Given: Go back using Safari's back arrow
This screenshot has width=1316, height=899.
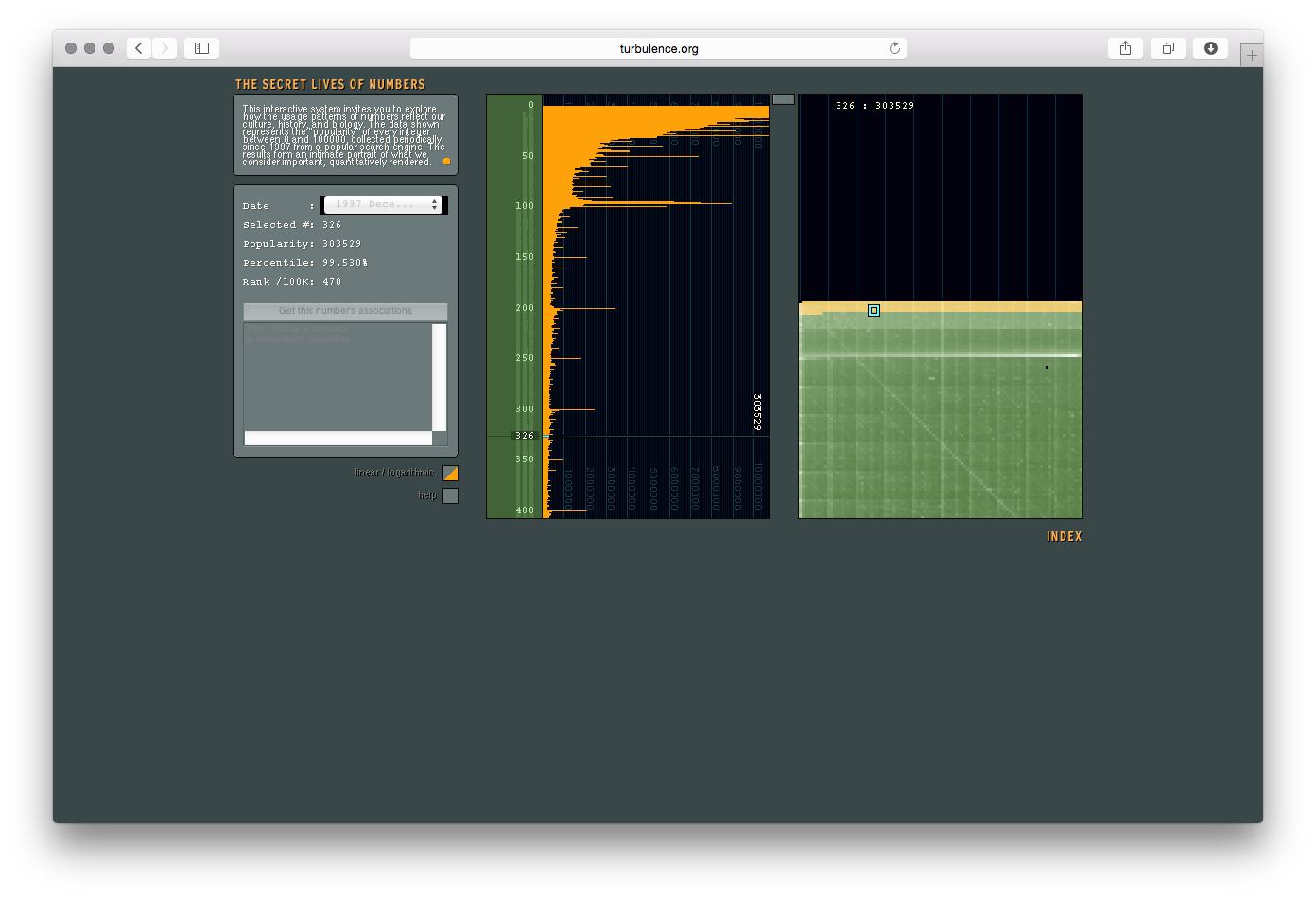Looking at the screenshot, I should [x=139, y=48].
